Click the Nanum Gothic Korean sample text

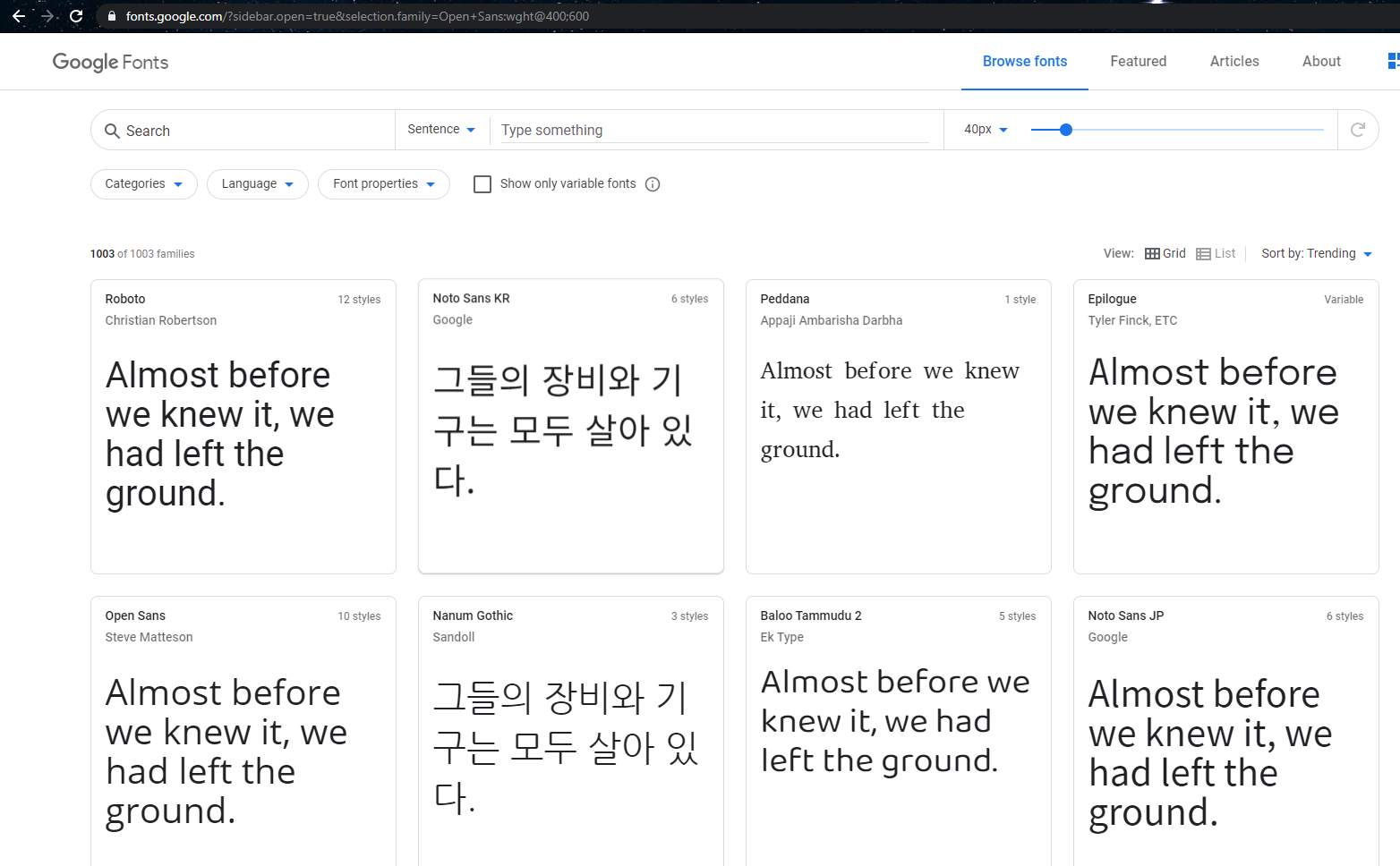coord(567,747)
